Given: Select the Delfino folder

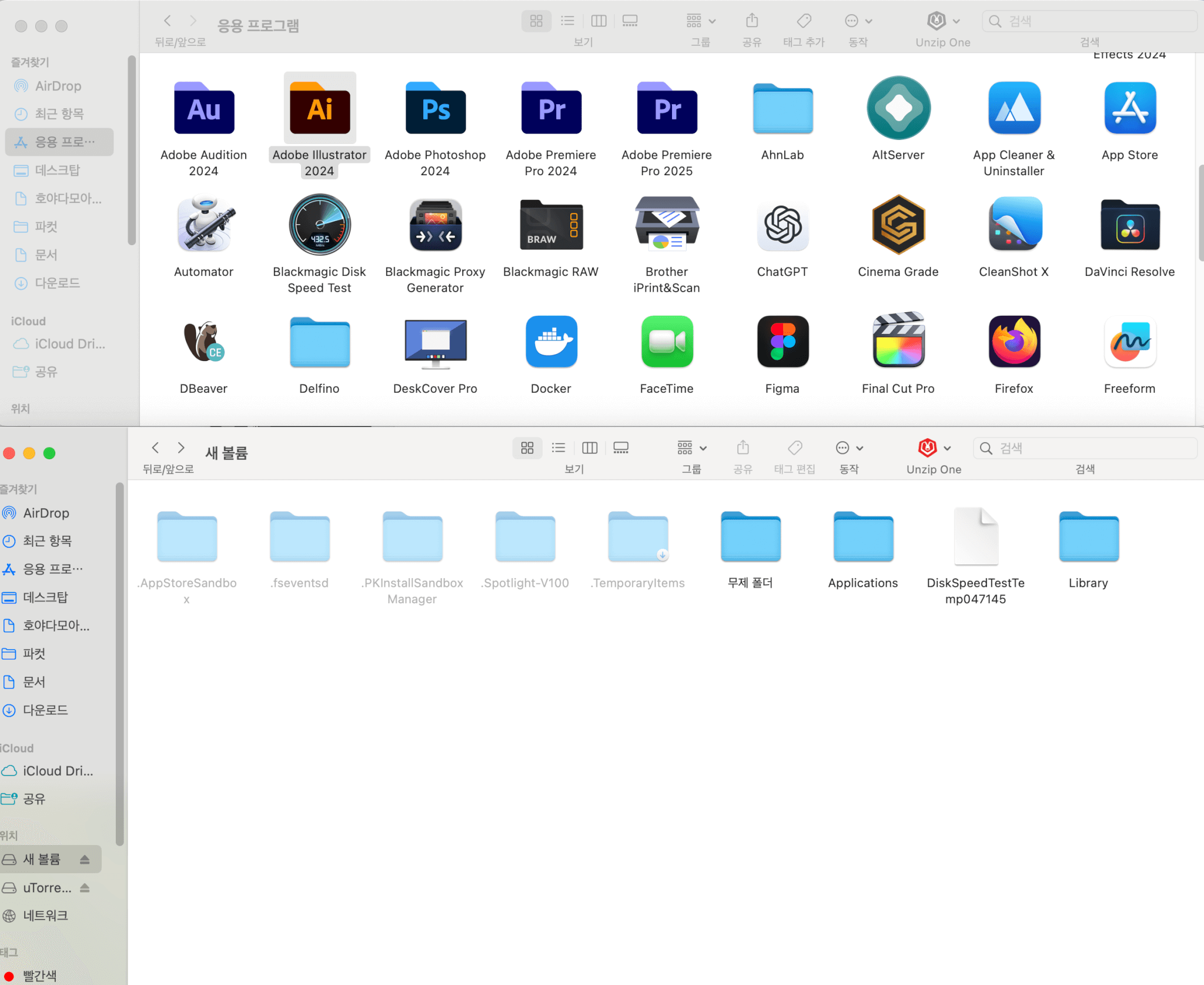Looking at the screenshot, I should click(320, 342).
